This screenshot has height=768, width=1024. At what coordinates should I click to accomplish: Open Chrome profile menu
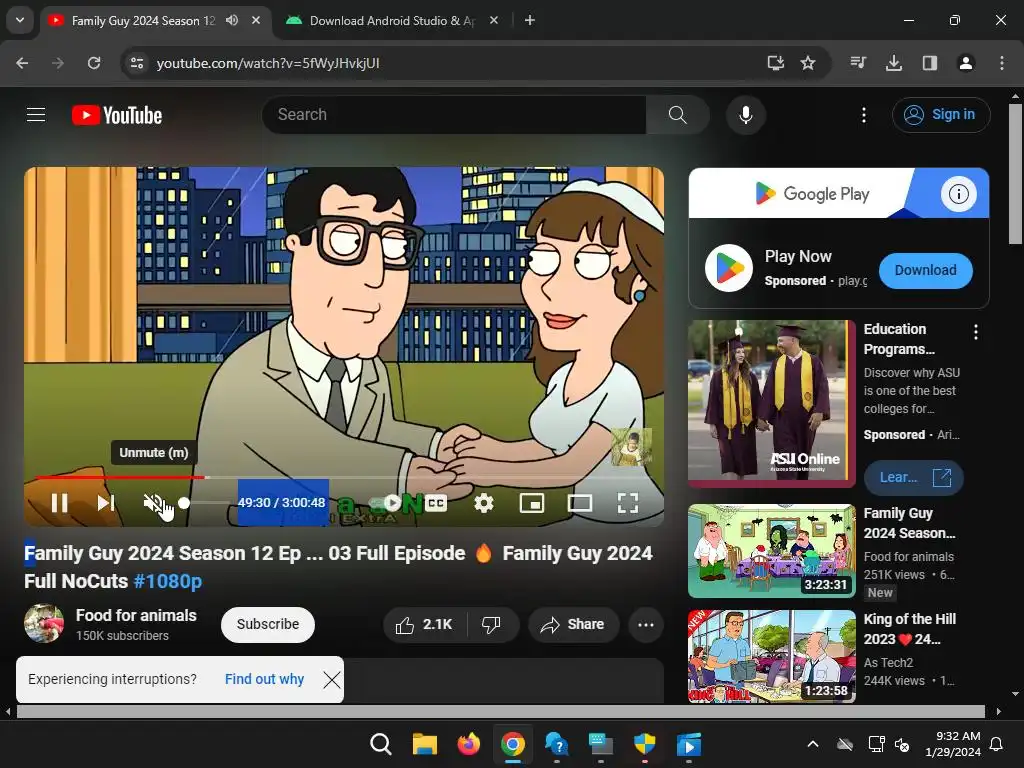(965, 63)
